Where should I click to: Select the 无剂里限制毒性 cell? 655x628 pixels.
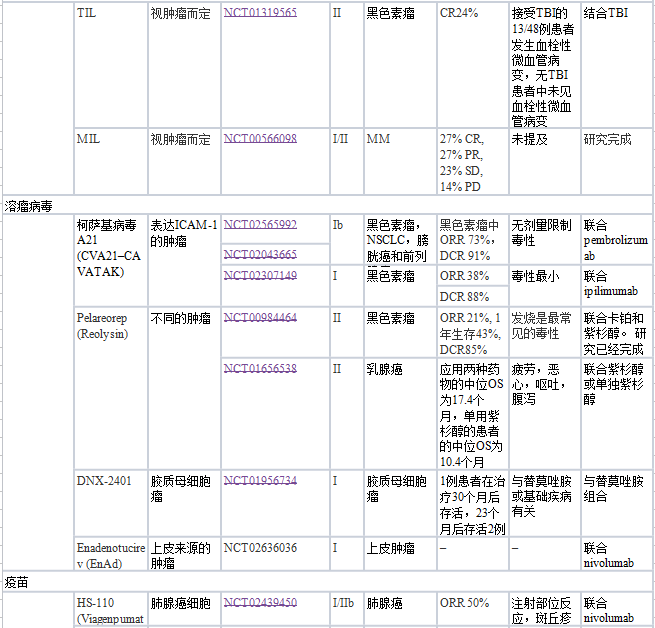click(x=545, y=239)
